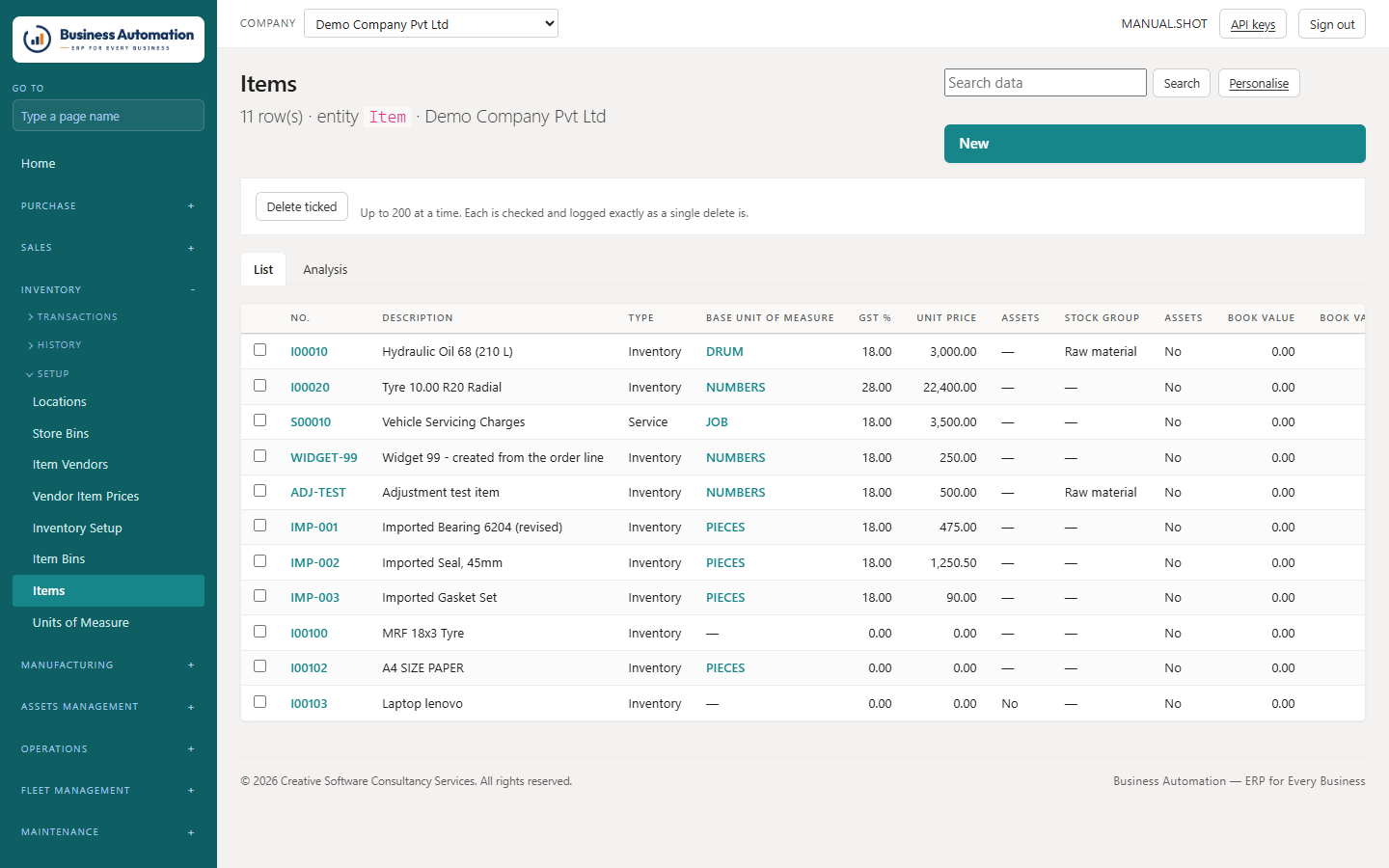Click the Search button
This screenshot has height=868, width=1389.
coord(1182,83)
